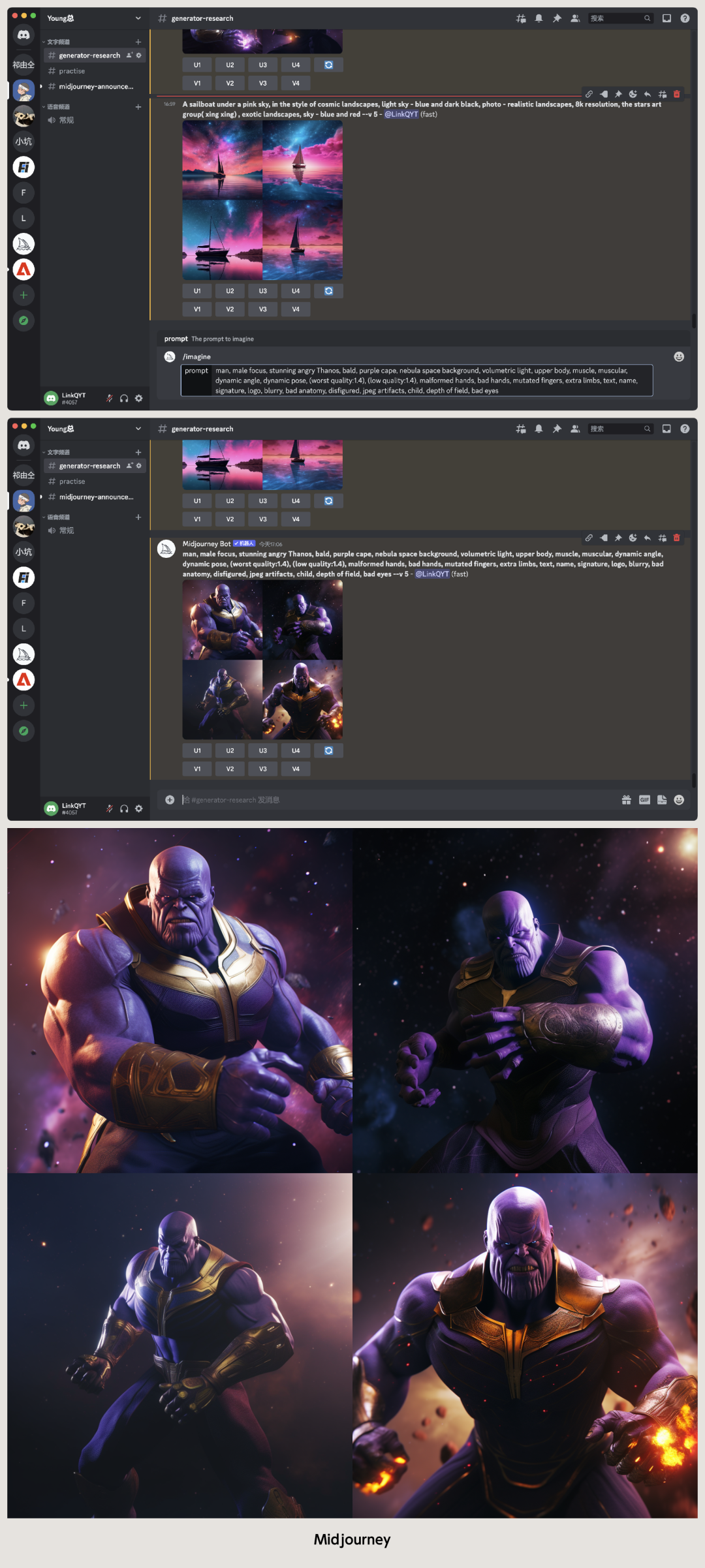Viewport: 705px width, 1568px height.
Task: Toggle microphone mute in bottom window
Action: (x=110, y=808)
